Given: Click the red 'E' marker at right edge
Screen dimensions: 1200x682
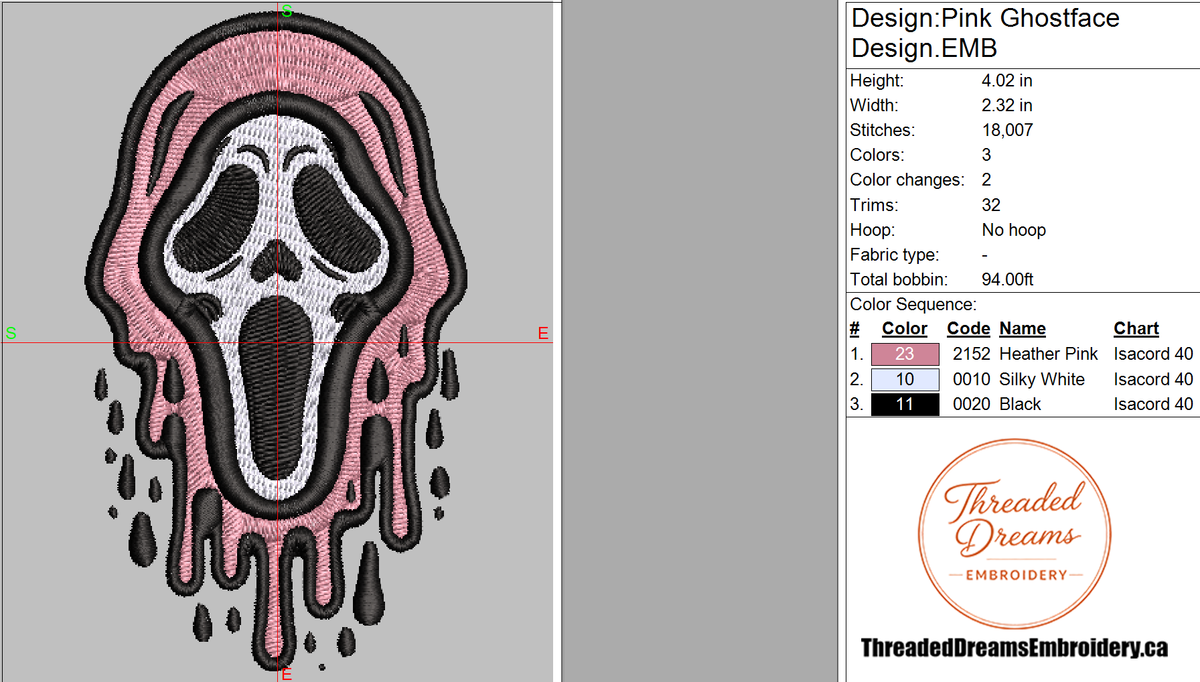Looking at the screenshot, I should (543, 333).
